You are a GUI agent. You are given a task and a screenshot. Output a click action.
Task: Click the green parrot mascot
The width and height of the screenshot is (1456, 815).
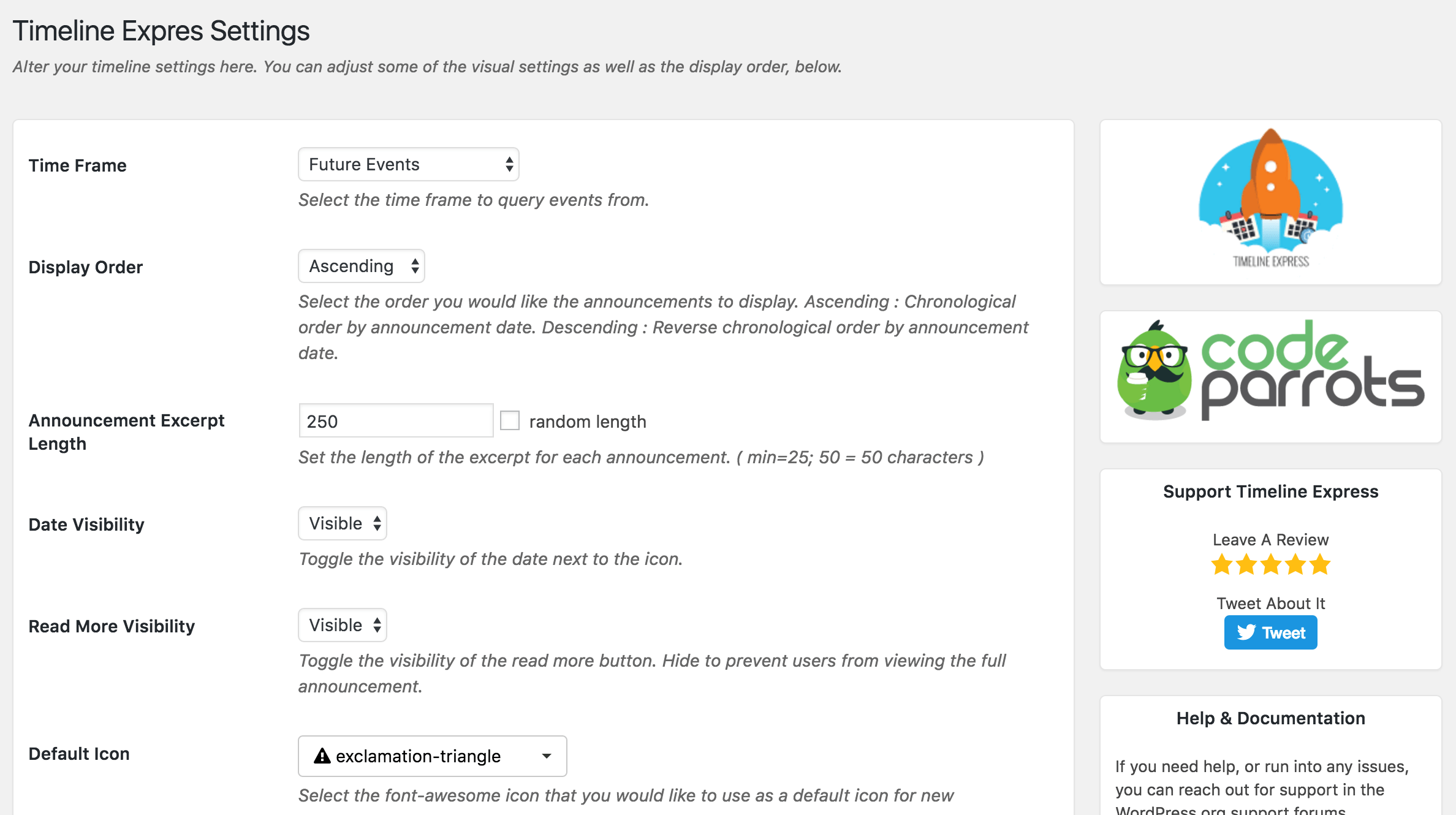1153,373
